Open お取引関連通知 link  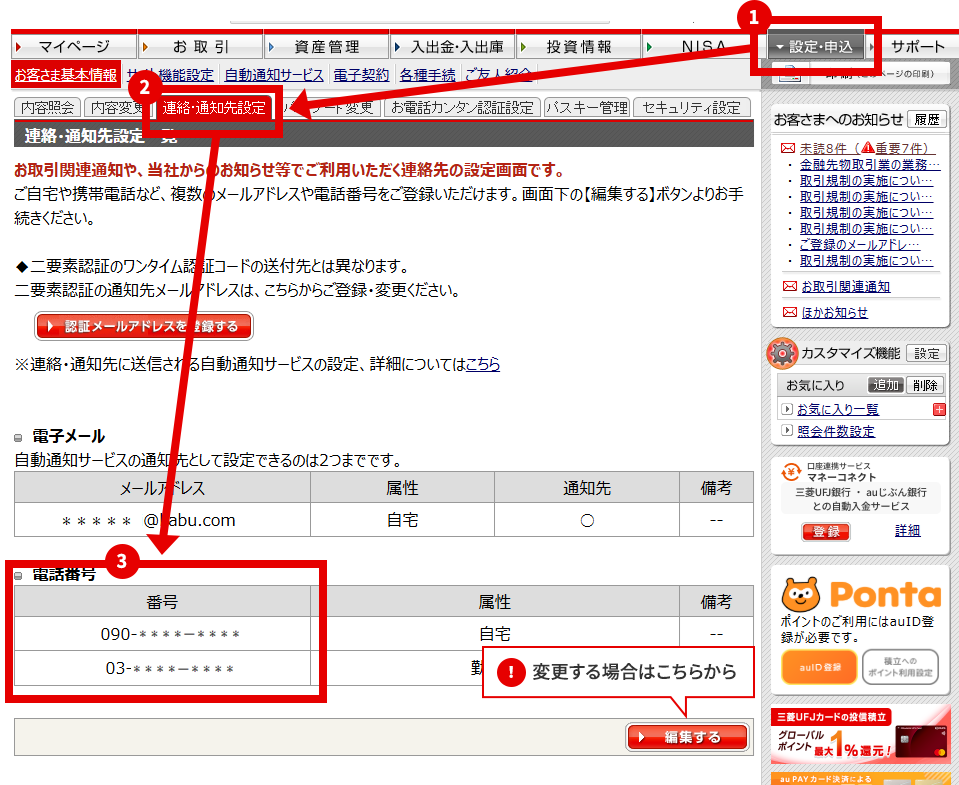pyautogui.click(x=845, y=286)
